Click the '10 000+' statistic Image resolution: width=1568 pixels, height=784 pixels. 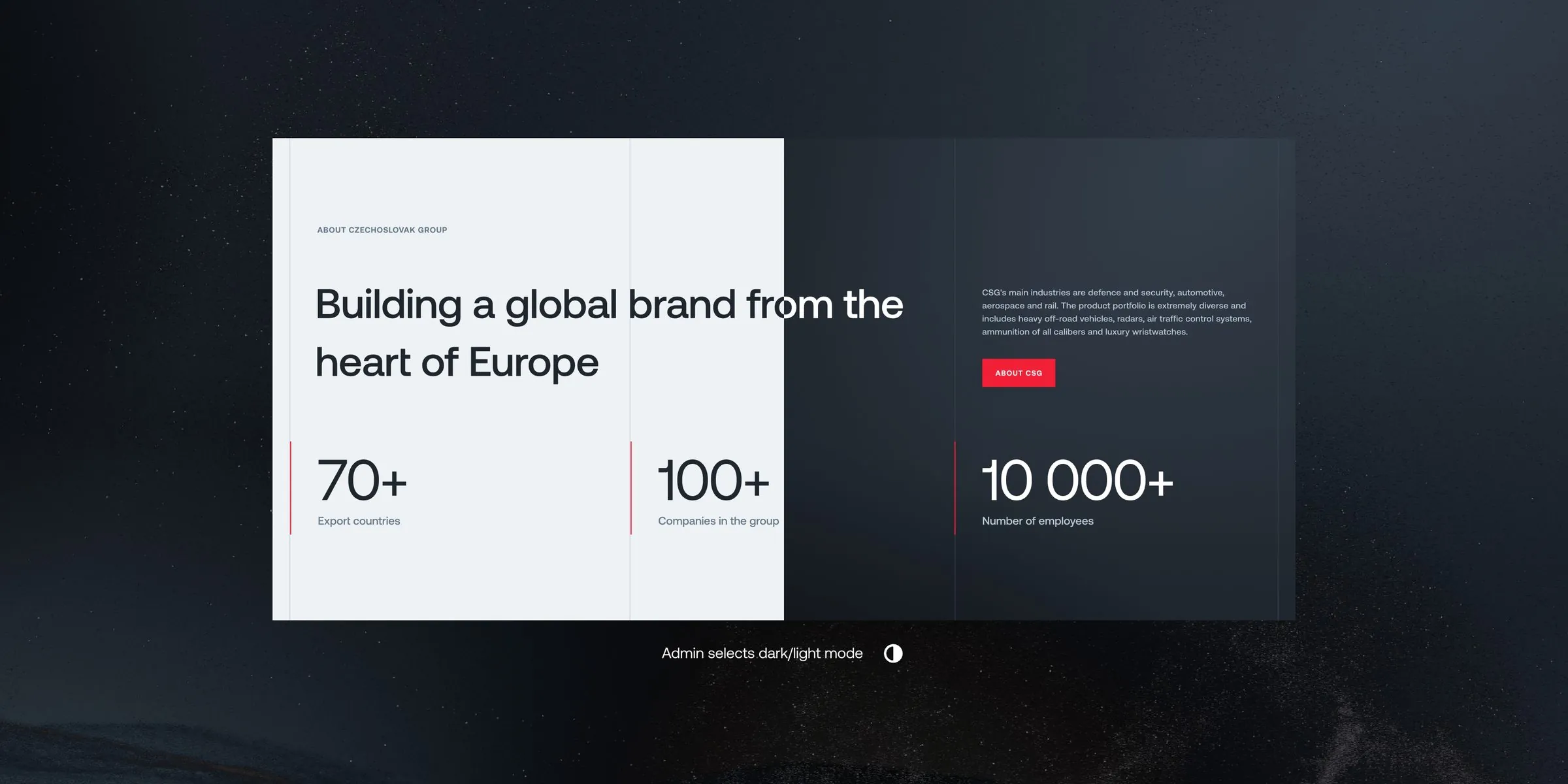pyautogui.click(x=1077, y=480)
